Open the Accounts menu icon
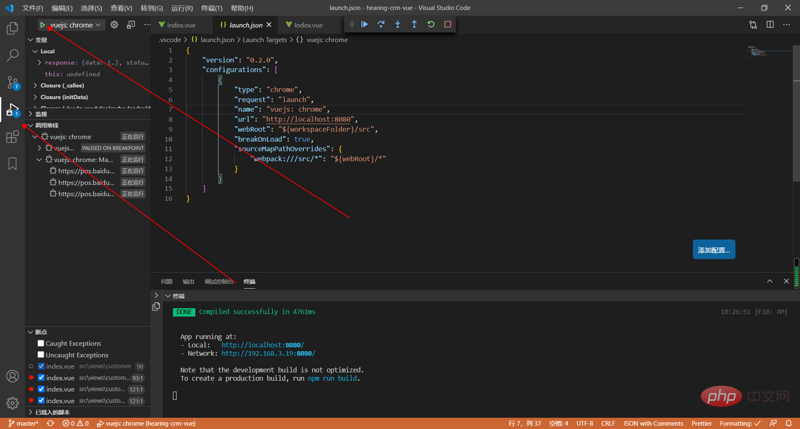800x429 pixels. 12,376
